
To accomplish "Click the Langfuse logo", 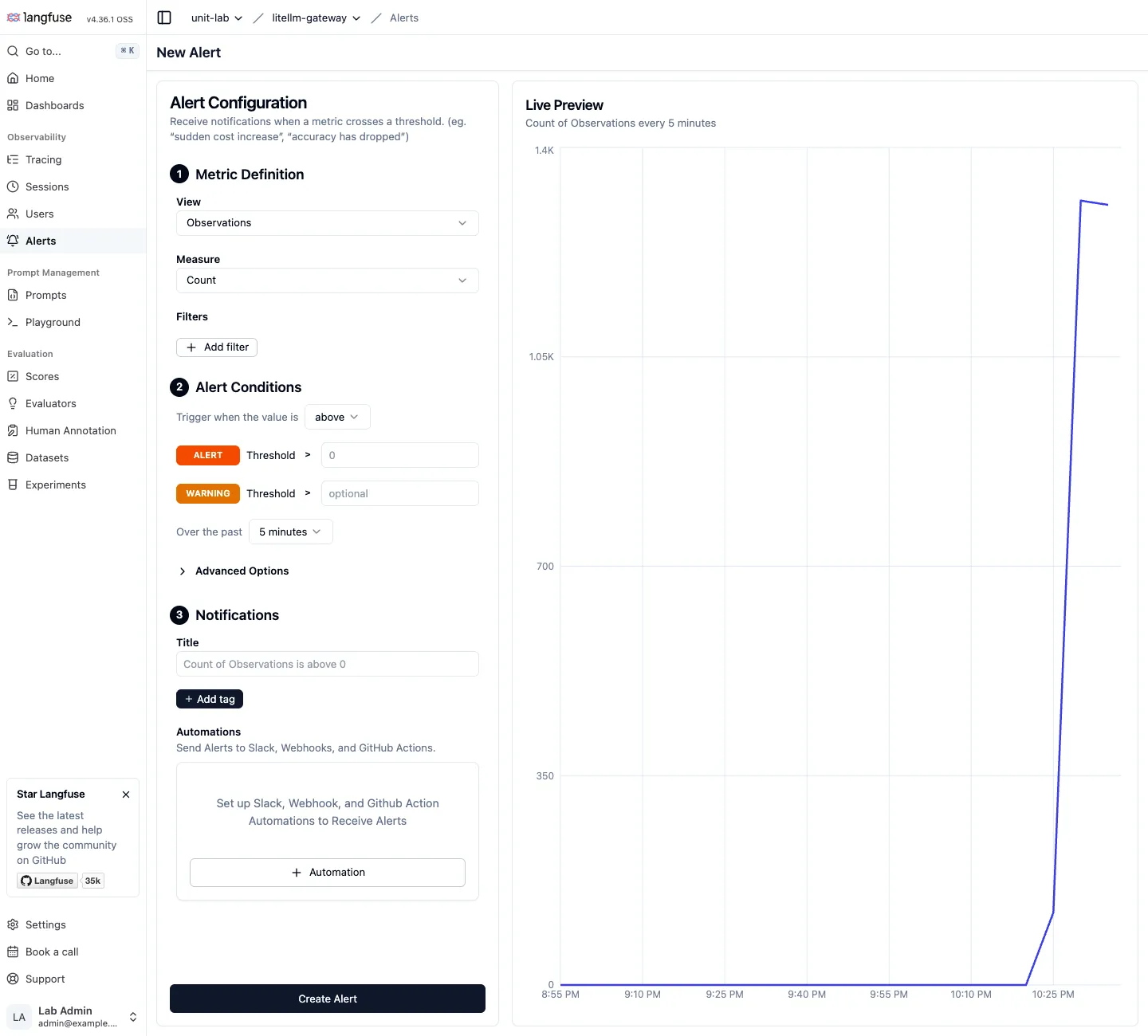I will 39,18.
